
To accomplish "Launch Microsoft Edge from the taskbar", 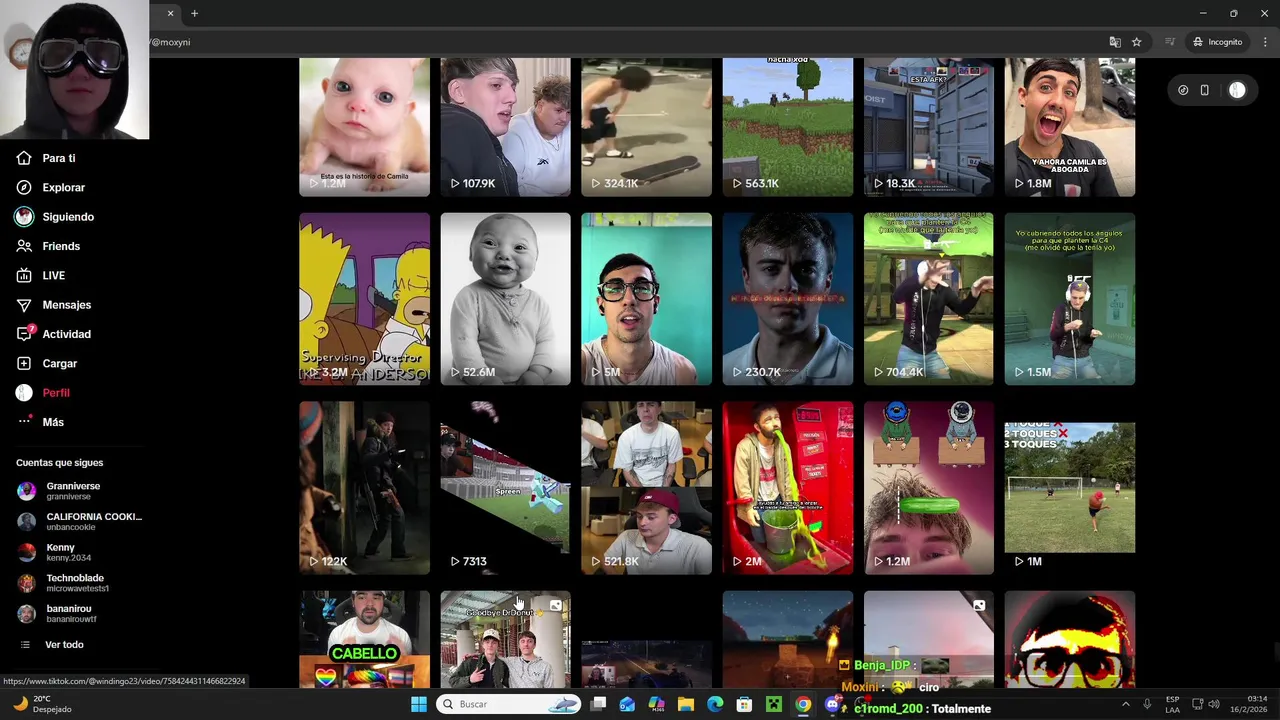I will click(715, 704).
